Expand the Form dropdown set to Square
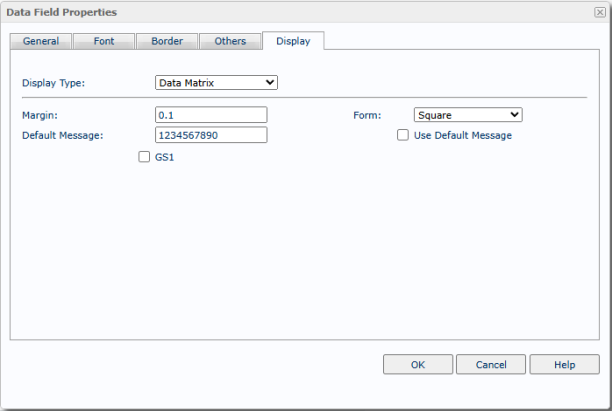 (x=468, y=115)
